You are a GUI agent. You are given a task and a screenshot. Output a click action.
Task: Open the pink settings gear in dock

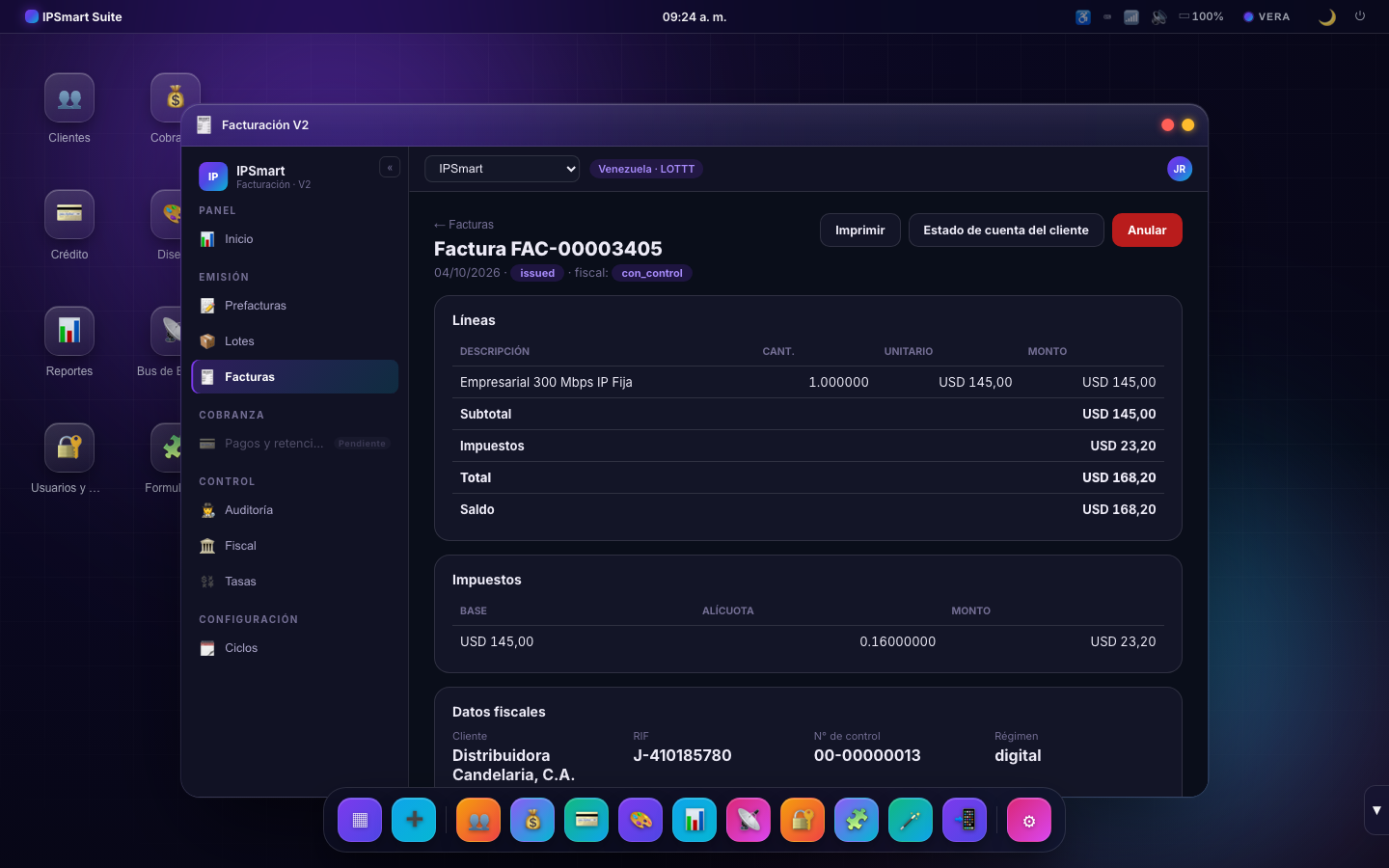coord(1029,820)
